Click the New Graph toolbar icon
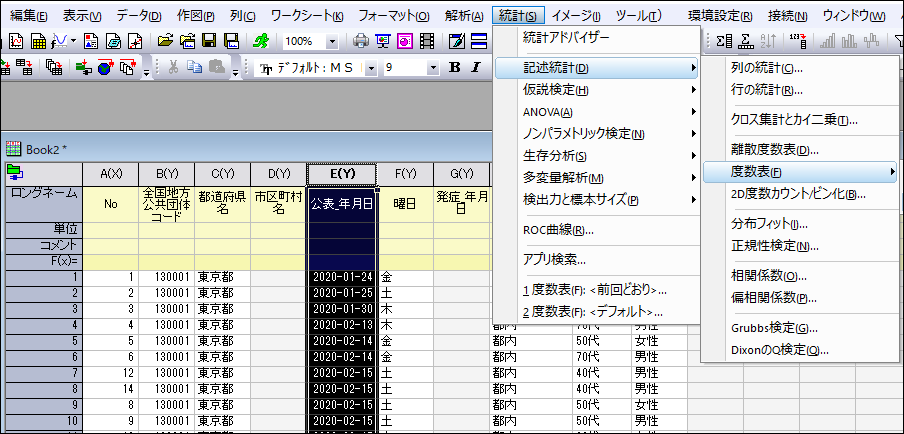Screen dimensions: 904x434 [x=17, y=41]
